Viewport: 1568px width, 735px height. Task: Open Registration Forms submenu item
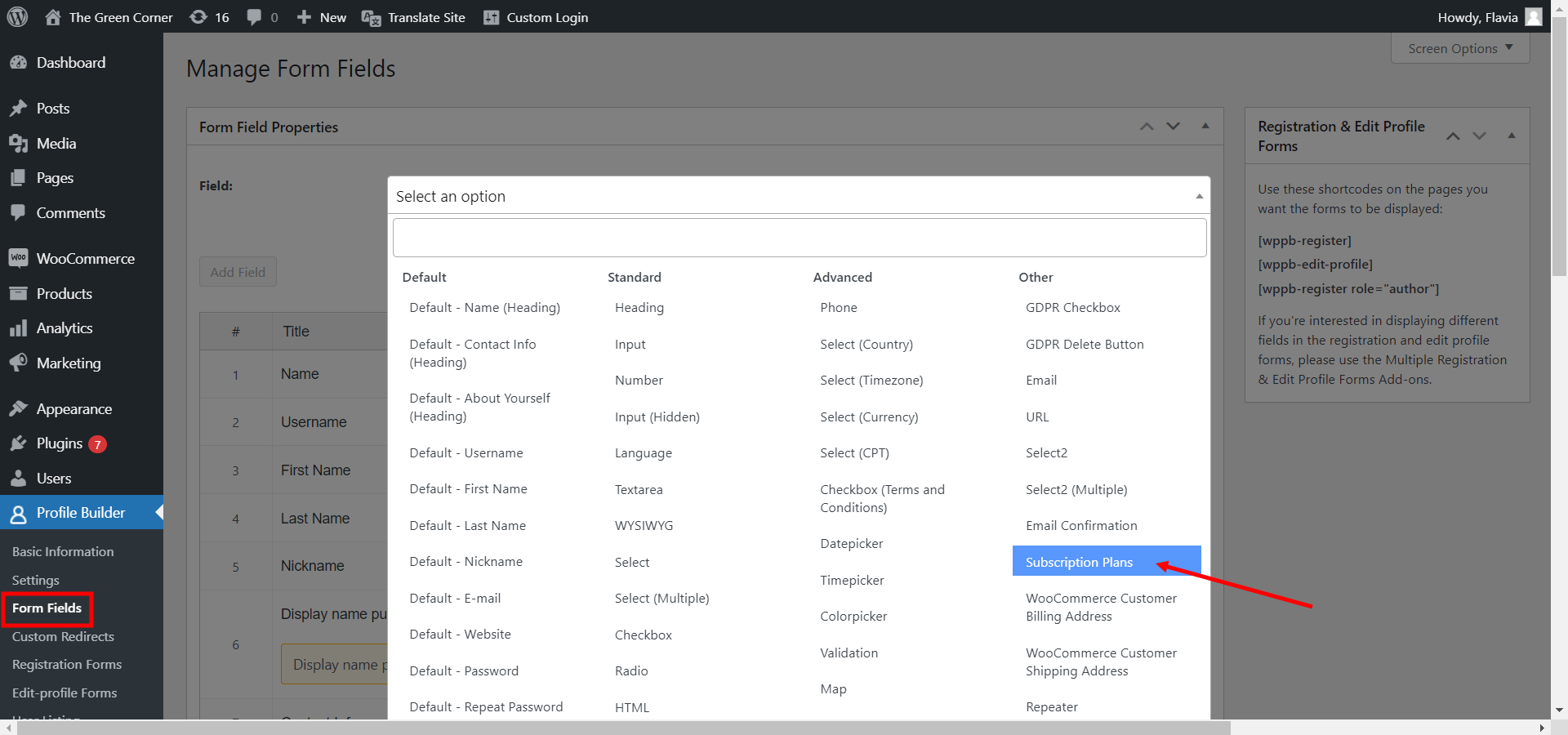click(67, 665)
